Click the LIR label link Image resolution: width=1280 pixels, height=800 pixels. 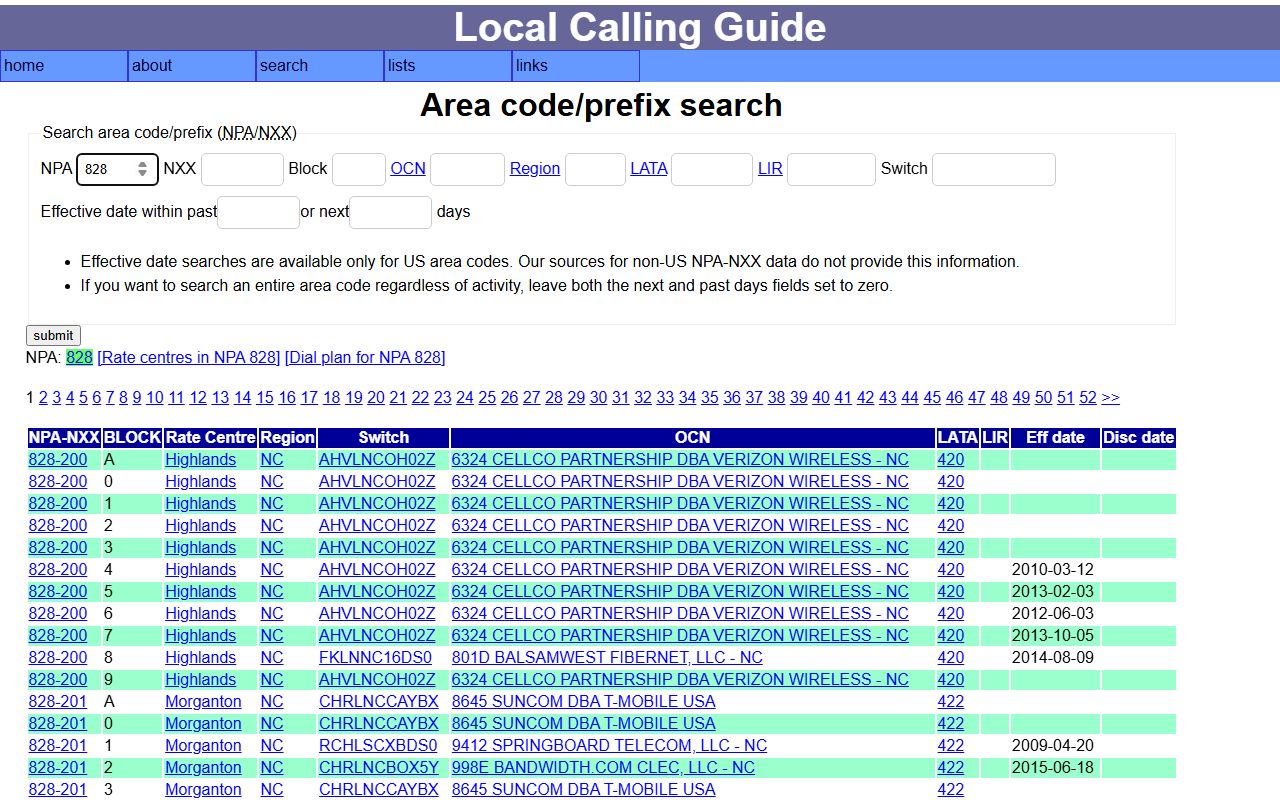click(x=770, y=169)
